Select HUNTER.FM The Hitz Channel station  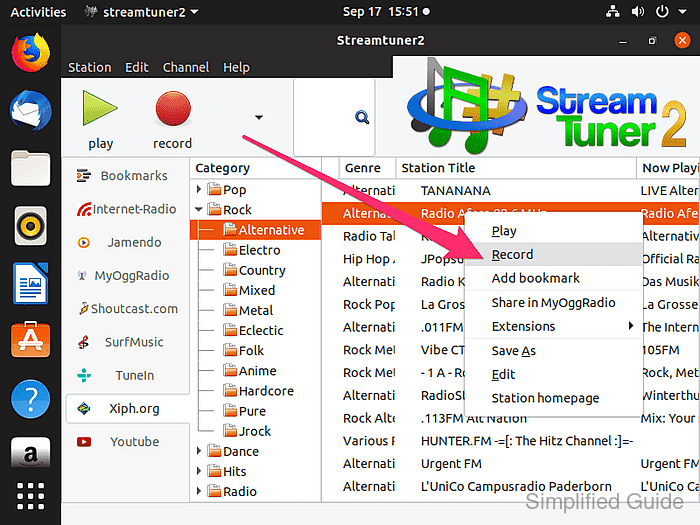511,441
